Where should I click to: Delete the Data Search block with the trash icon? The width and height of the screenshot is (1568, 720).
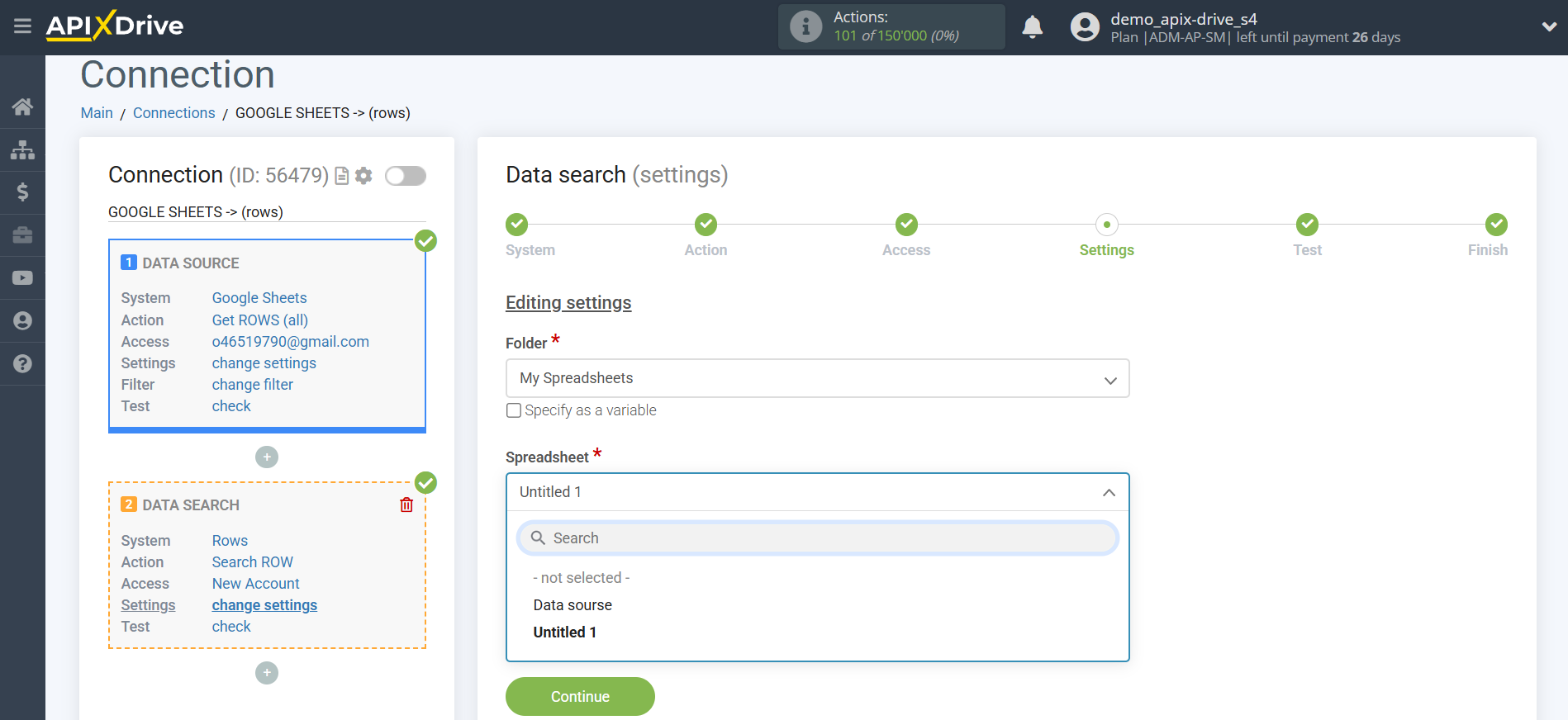(406, 504)
